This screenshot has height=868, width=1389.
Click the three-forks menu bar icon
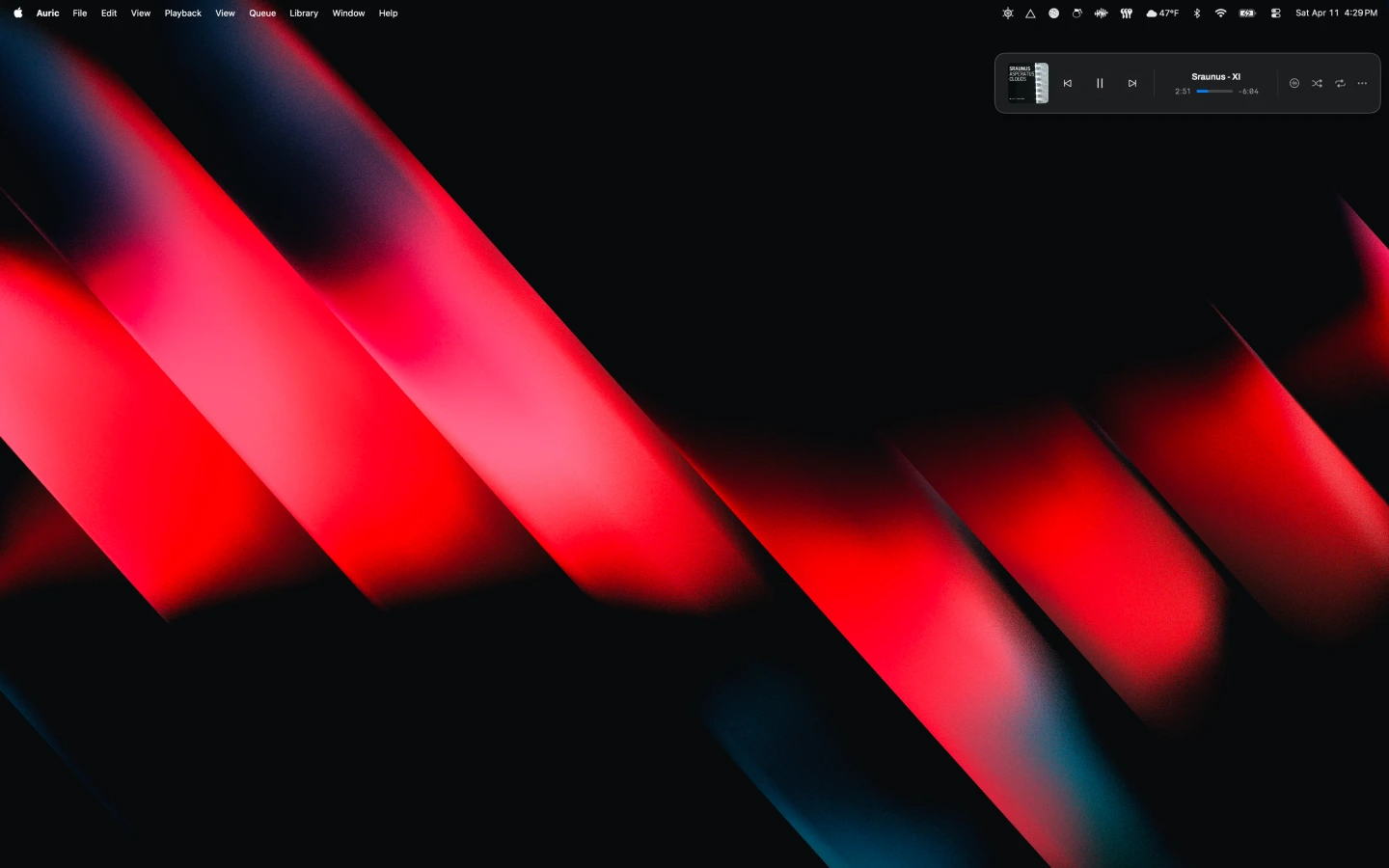(1126, 14)
